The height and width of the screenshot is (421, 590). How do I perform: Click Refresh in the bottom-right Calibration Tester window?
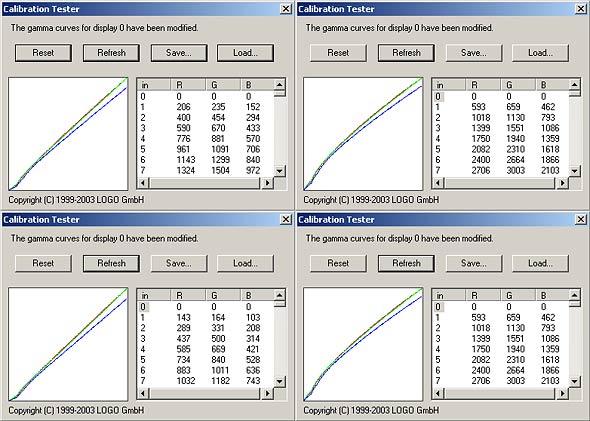tap(406, 263)
